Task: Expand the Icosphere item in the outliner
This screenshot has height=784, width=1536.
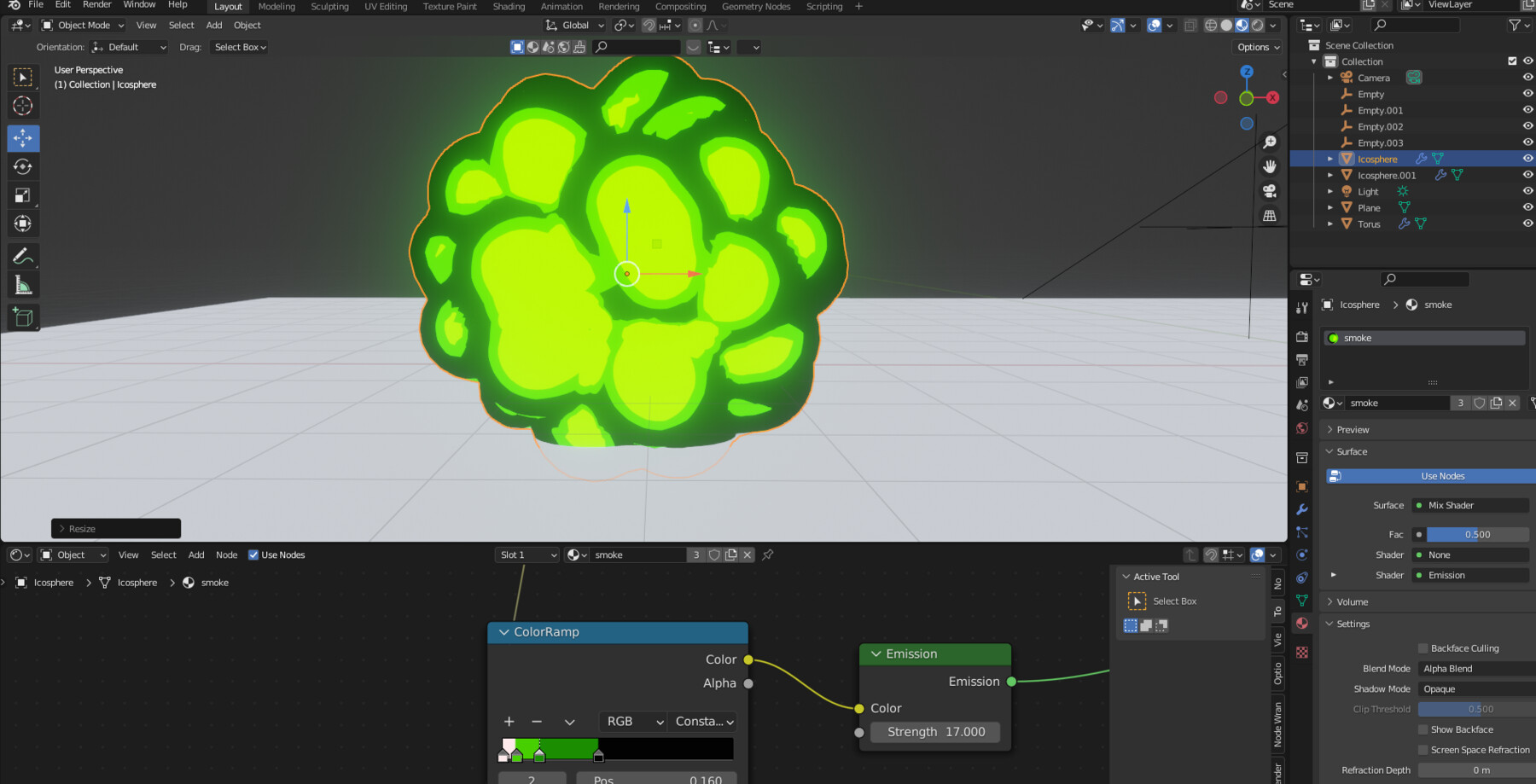Action: point(1330,158)
